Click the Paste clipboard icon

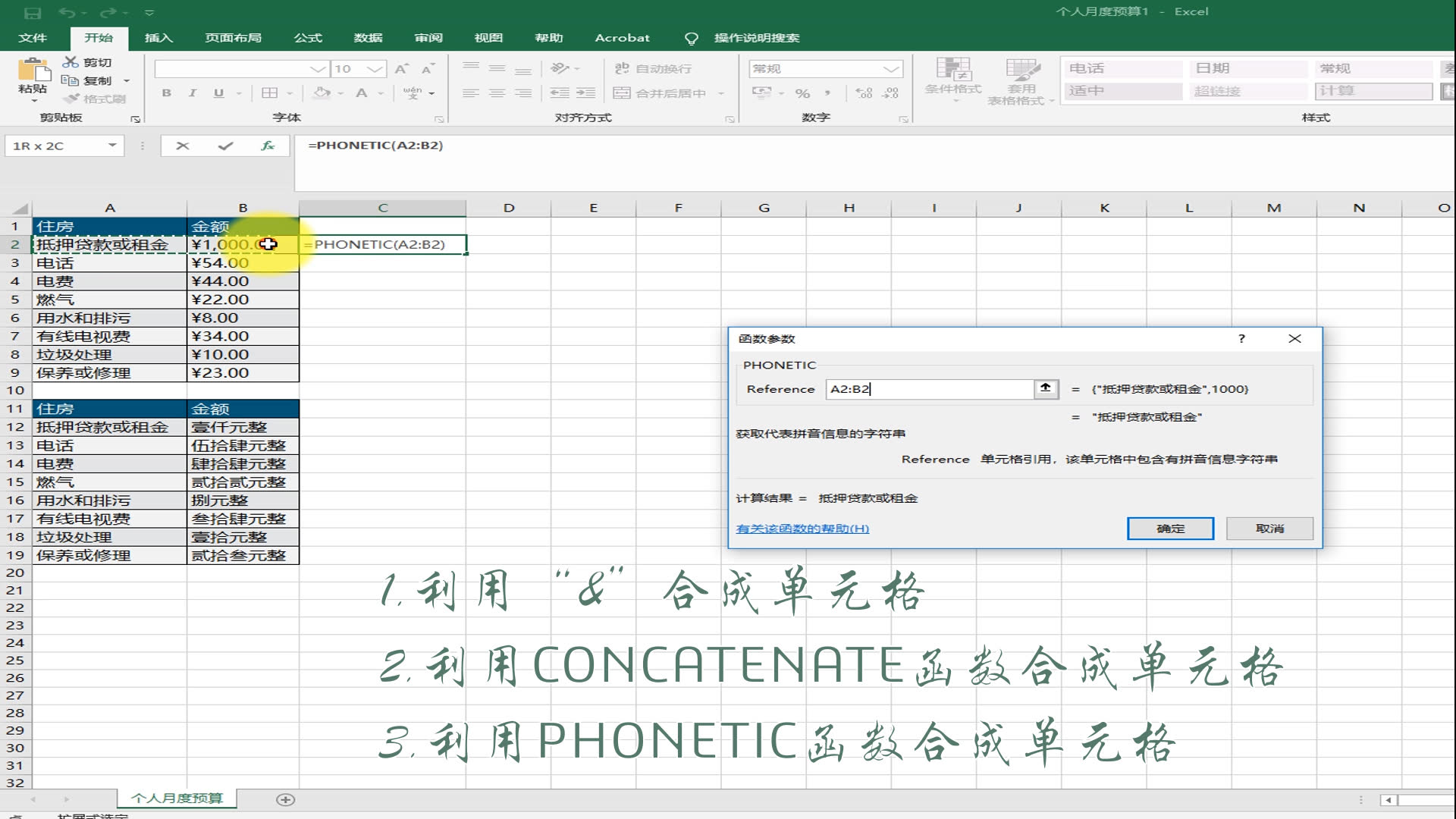[x=33, y=71]
